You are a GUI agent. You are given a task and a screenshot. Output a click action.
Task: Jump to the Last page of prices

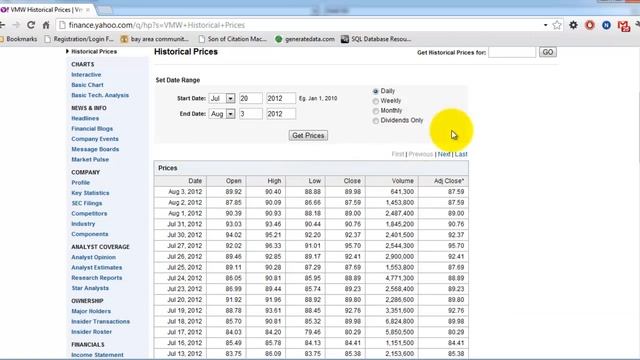[461, 154]
